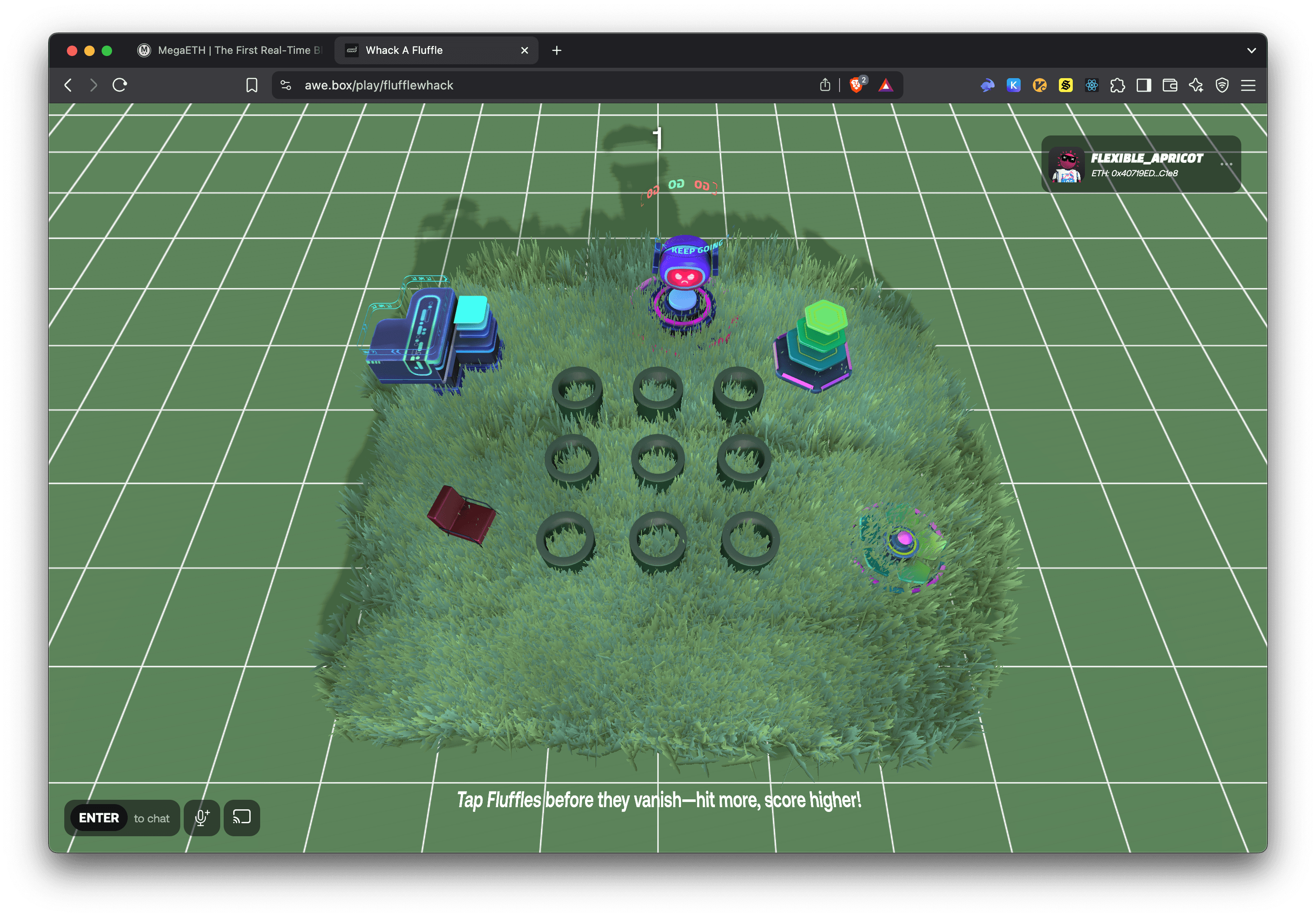The width and height of the screenshot is (1316, 917).
Task: Open Brave Rewards triangle icon
Action: (x=886, y=86)
